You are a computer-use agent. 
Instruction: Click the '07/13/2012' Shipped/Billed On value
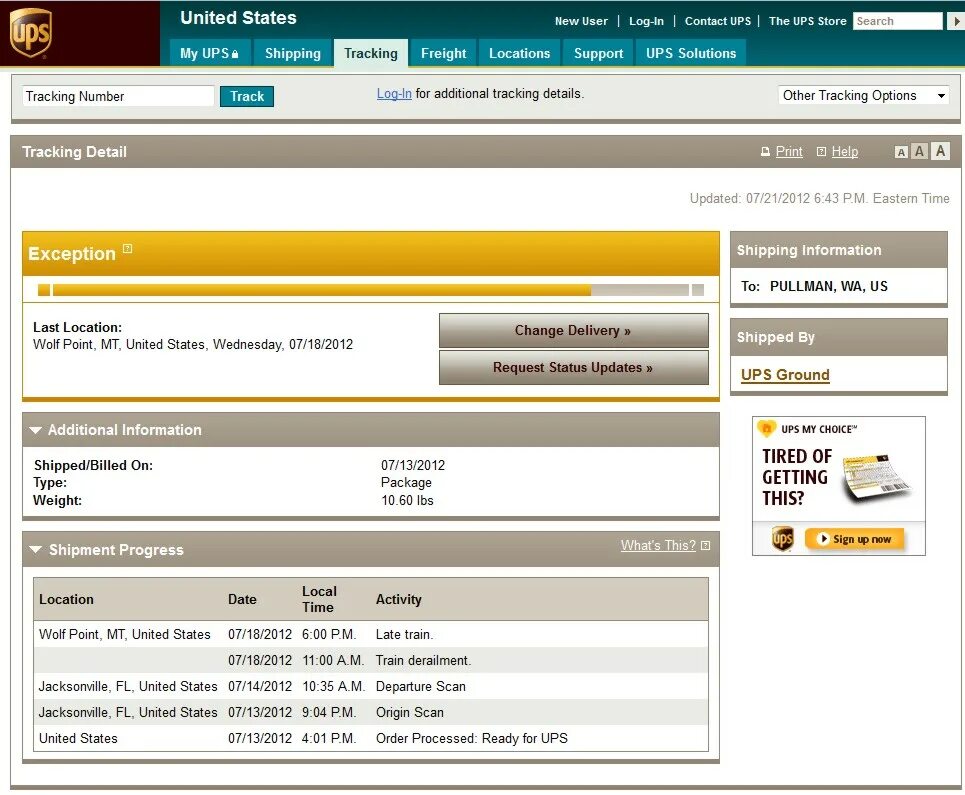[x=412, y=465]
